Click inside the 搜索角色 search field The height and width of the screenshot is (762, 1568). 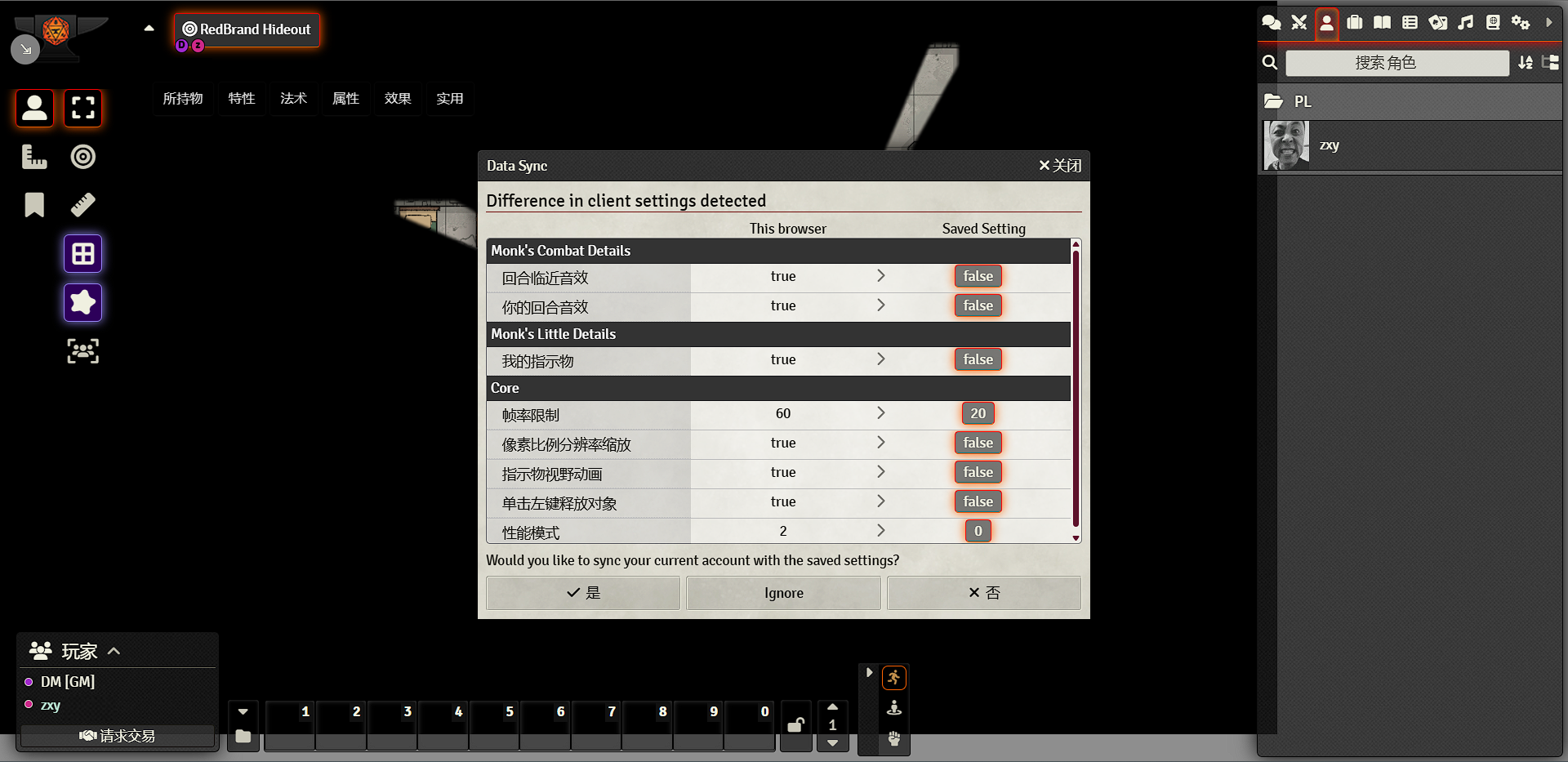click(x=1396, y=63)
